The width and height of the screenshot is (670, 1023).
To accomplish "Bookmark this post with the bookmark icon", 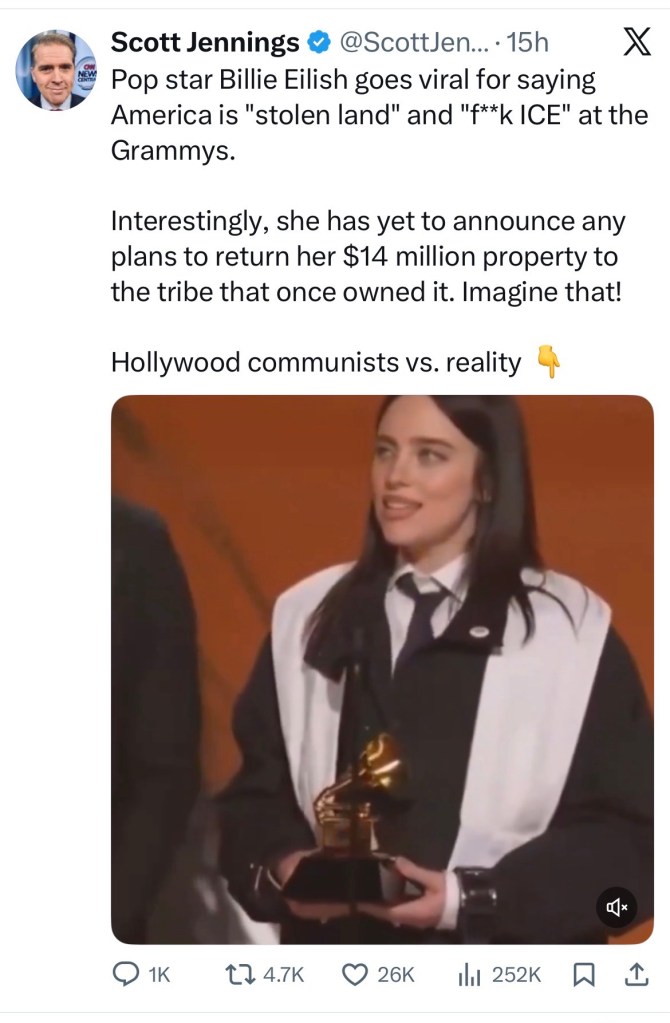I will pos(583,975).
